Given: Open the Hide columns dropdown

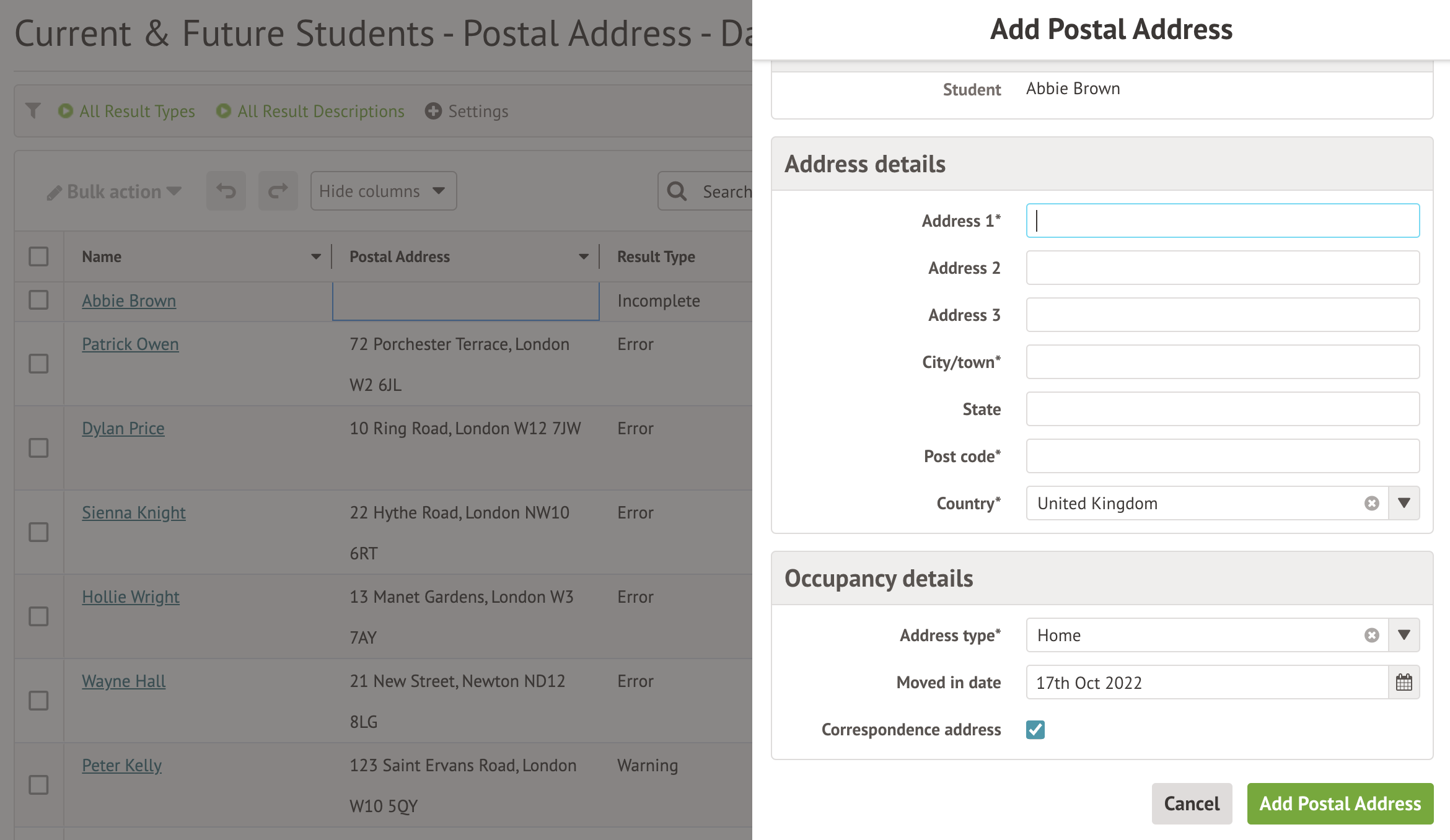Looking at the screenshot, I should coord(383,191).
